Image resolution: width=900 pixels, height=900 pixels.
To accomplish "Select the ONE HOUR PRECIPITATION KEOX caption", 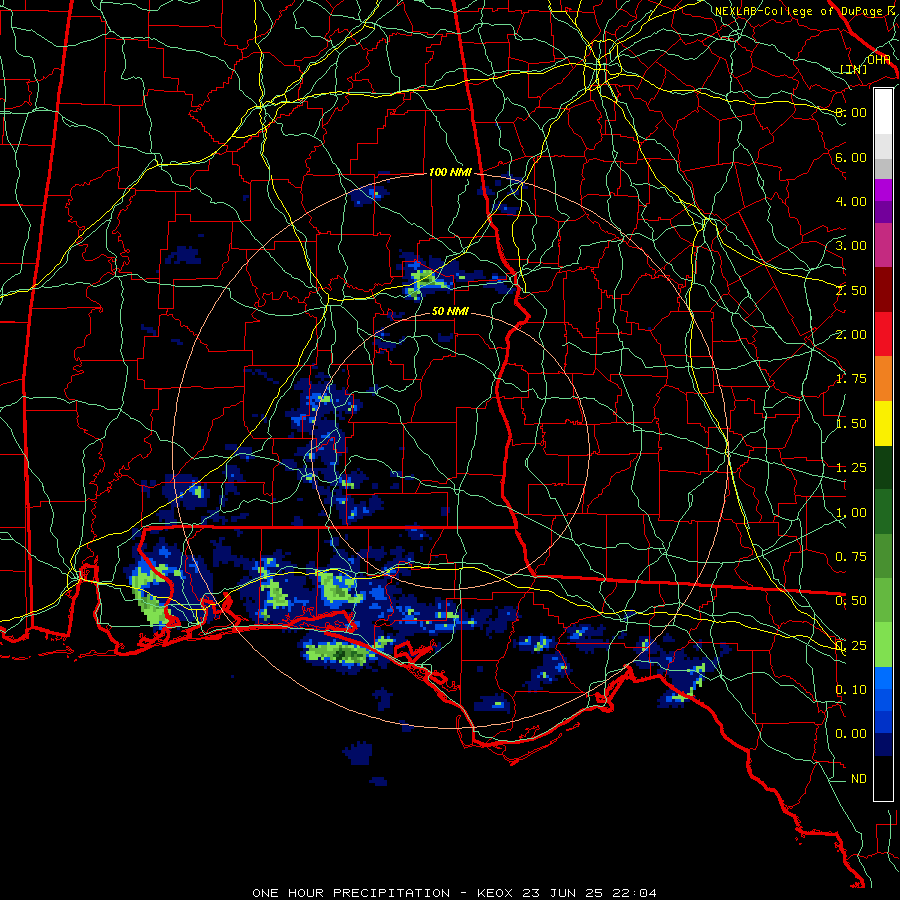I will click(454, 893).
